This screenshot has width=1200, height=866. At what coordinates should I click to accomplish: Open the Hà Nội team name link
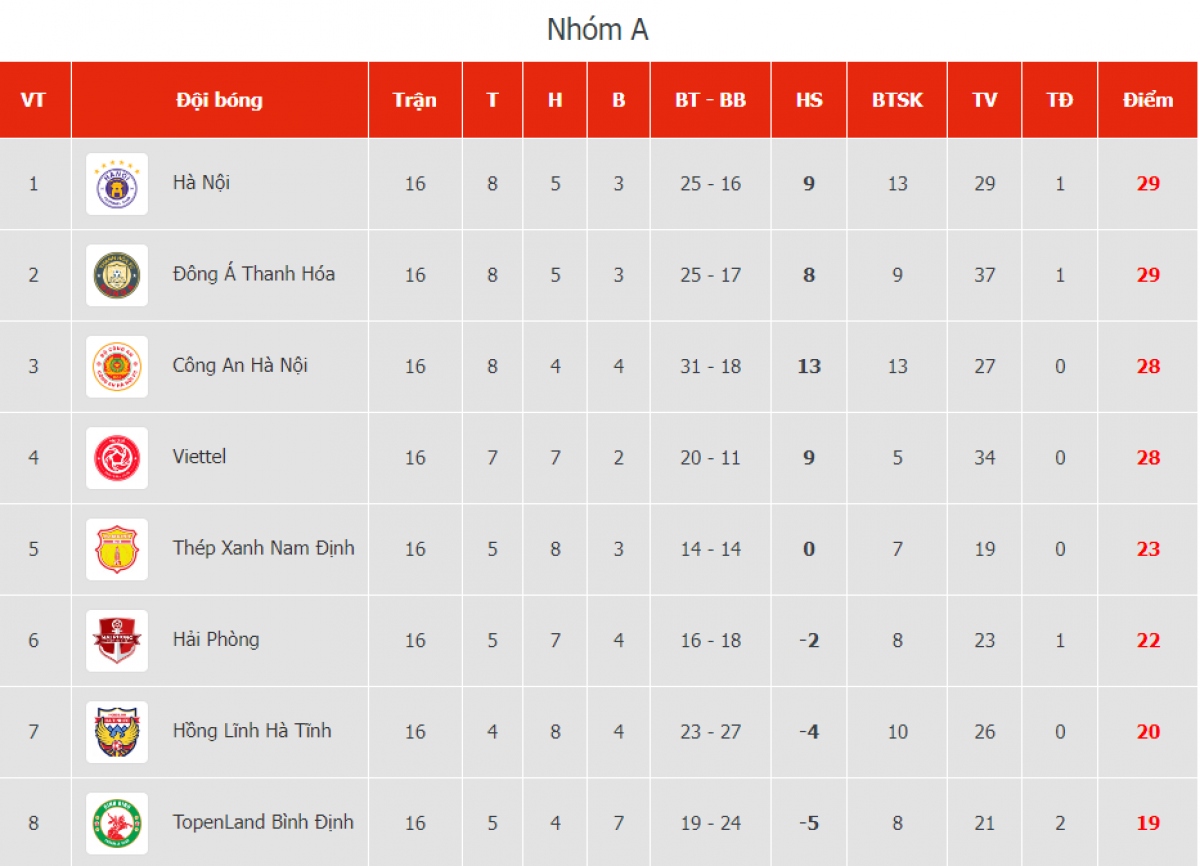[202, 183]
